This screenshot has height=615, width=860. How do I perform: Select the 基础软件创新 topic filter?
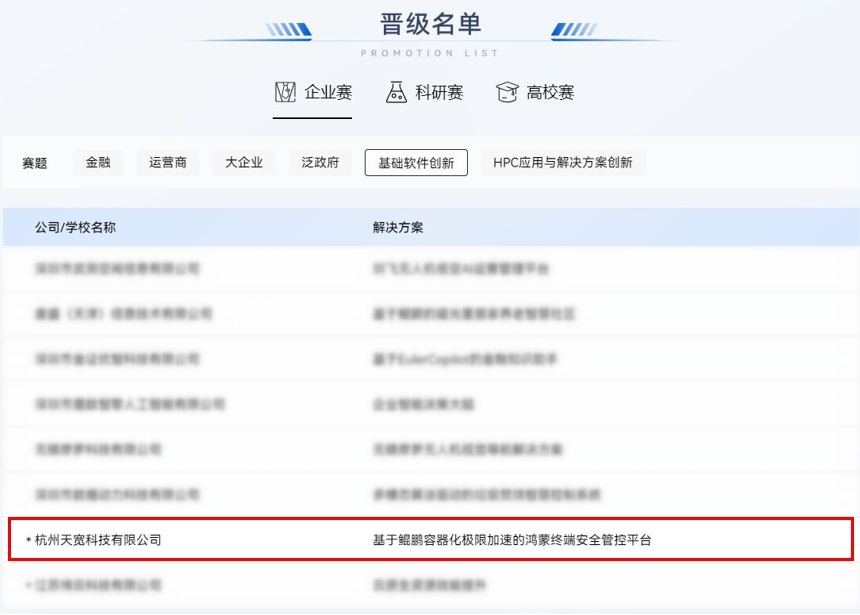pyautogui.click(x=416, y=162)
